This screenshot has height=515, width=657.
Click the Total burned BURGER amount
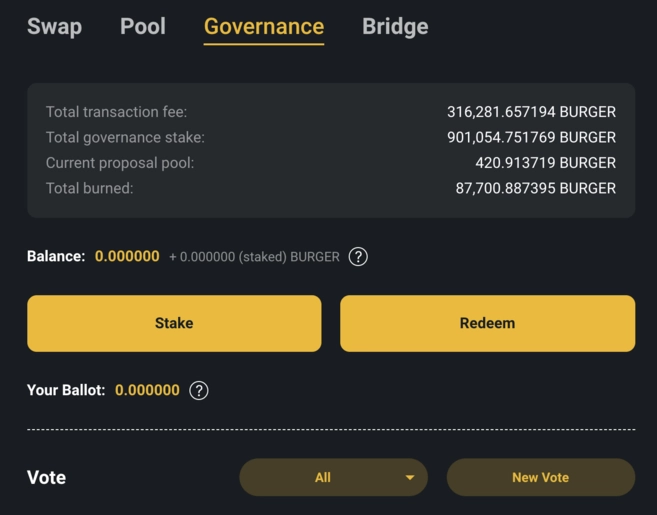tap(535, 188)
